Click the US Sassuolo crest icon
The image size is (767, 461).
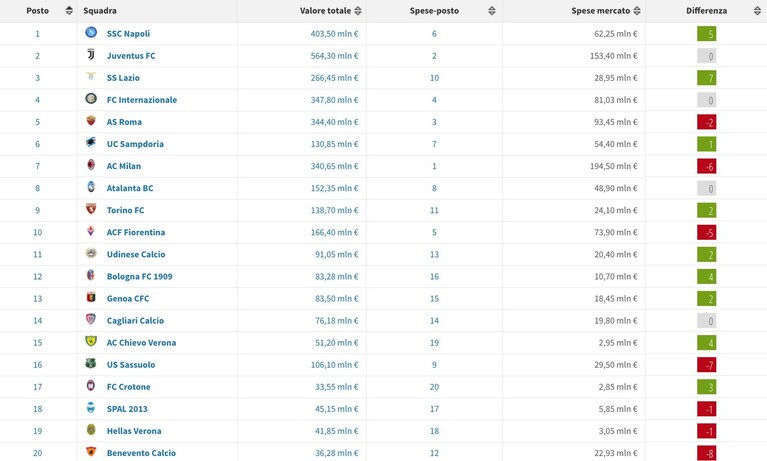click(91, 363)
